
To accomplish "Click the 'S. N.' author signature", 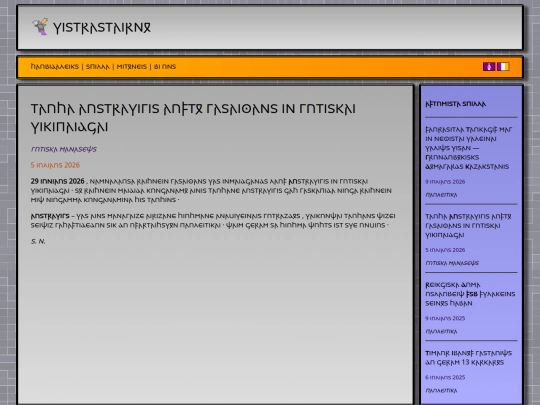I will [x=38, y=241].
